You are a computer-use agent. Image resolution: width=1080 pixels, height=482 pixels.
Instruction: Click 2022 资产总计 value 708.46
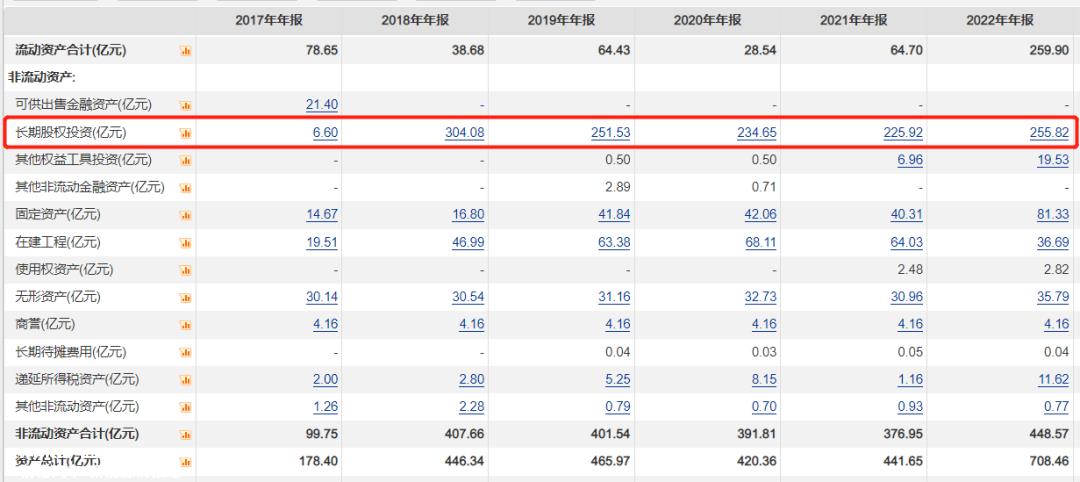click(x=1050, y=461)
